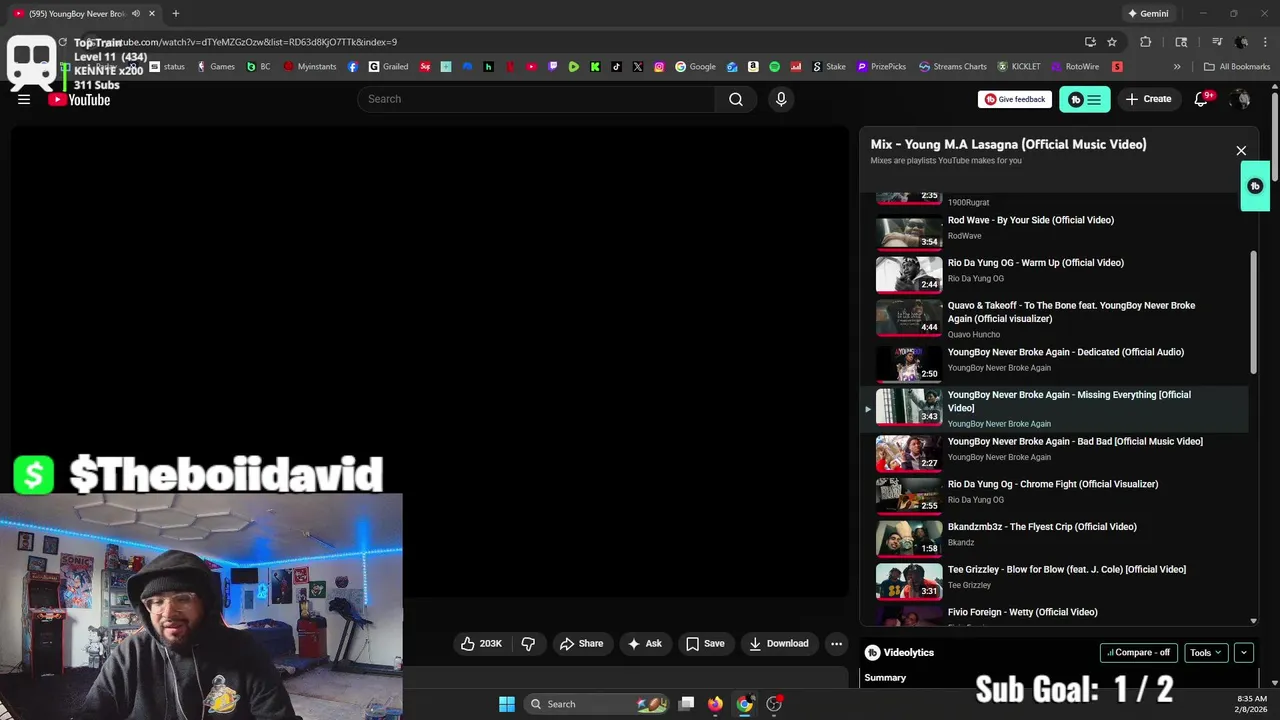
Task: Collapse Videolytics with the chevron button
Action: pos(1244,652)
